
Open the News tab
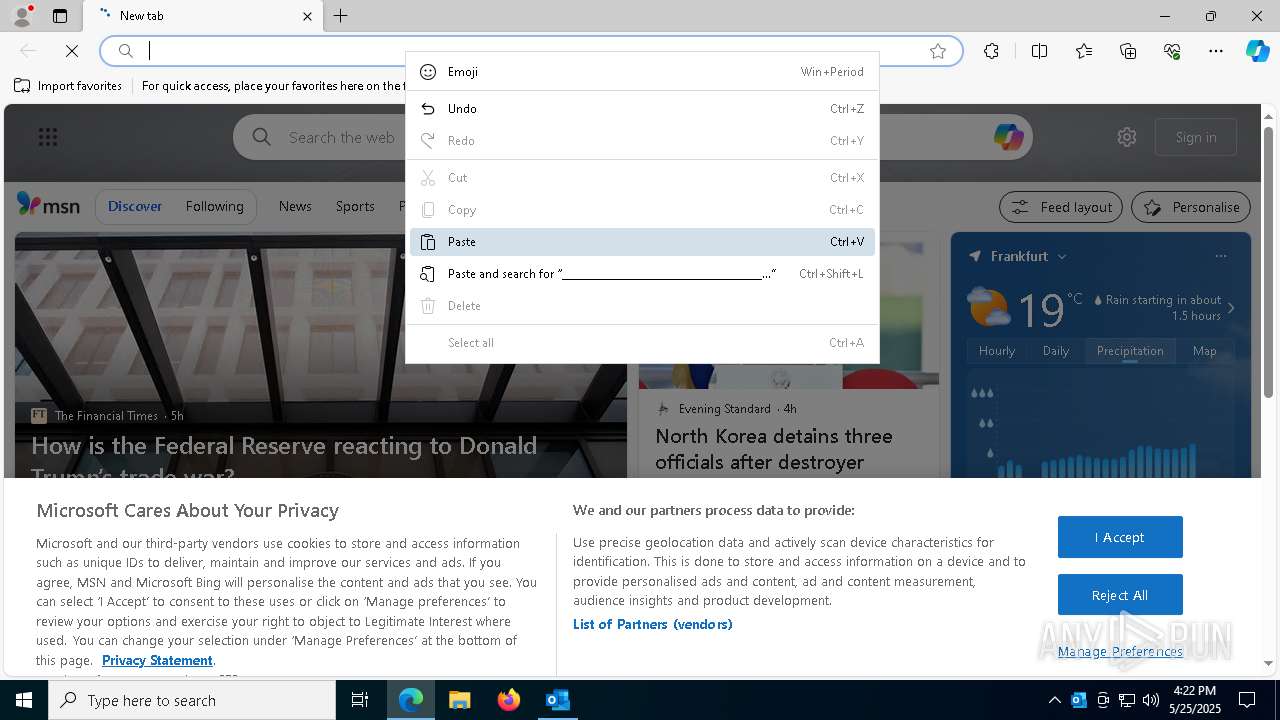[295, 206]
